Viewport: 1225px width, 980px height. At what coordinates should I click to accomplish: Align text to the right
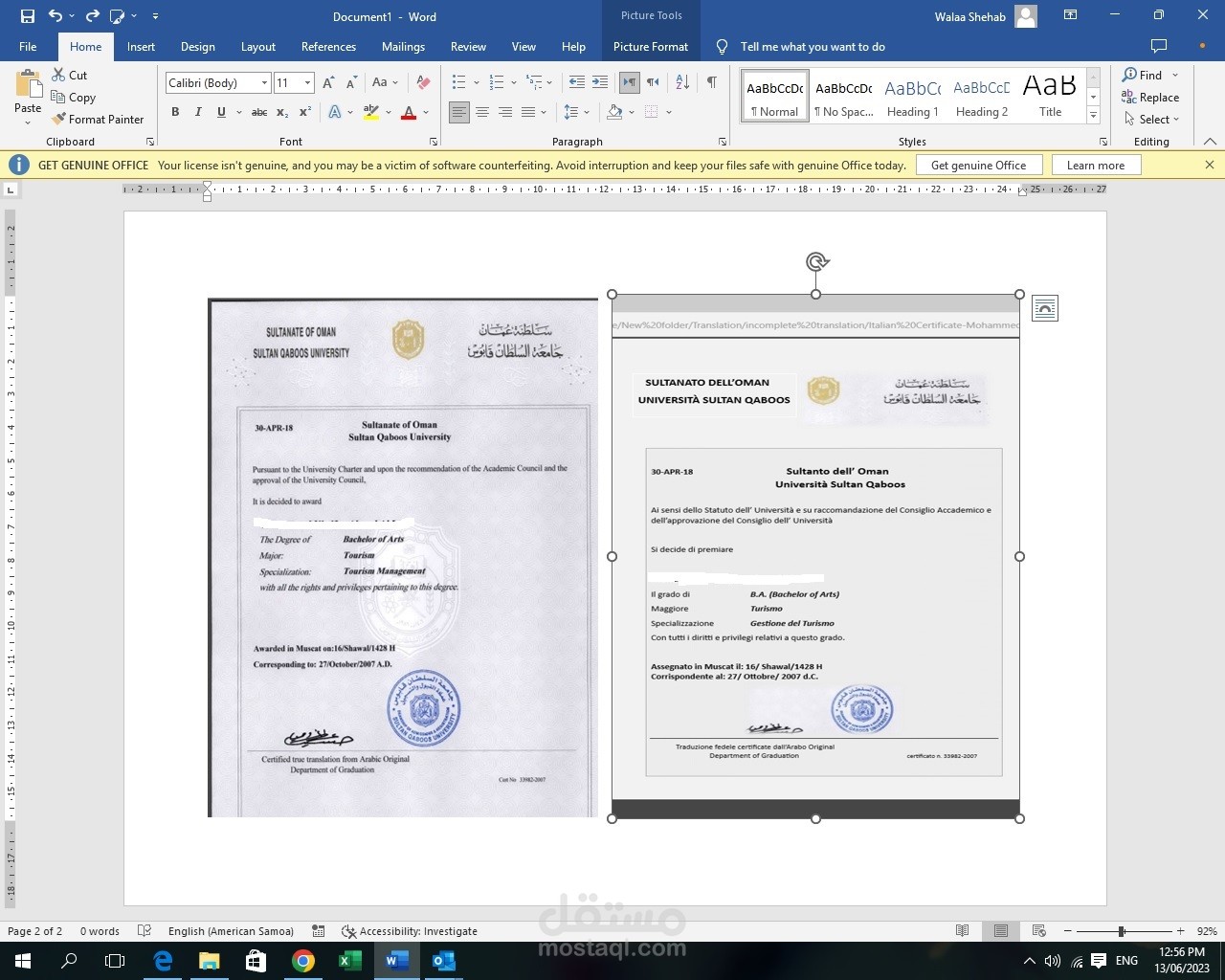(505, 112)
